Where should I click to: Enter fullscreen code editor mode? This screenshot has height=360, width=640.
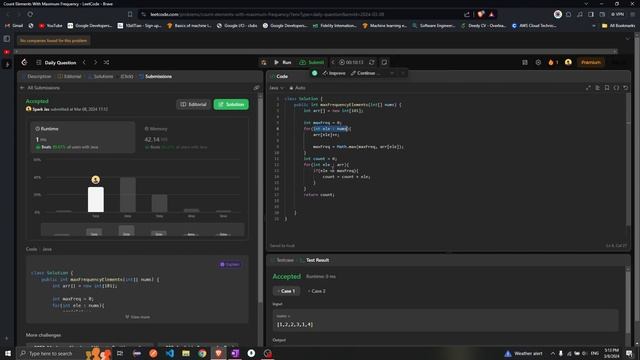coord(588,88)
